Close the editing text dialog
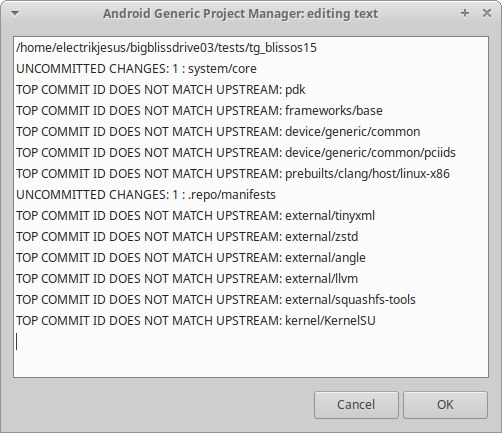The height and width of the screenshot is (433, 502). [487, 13]
